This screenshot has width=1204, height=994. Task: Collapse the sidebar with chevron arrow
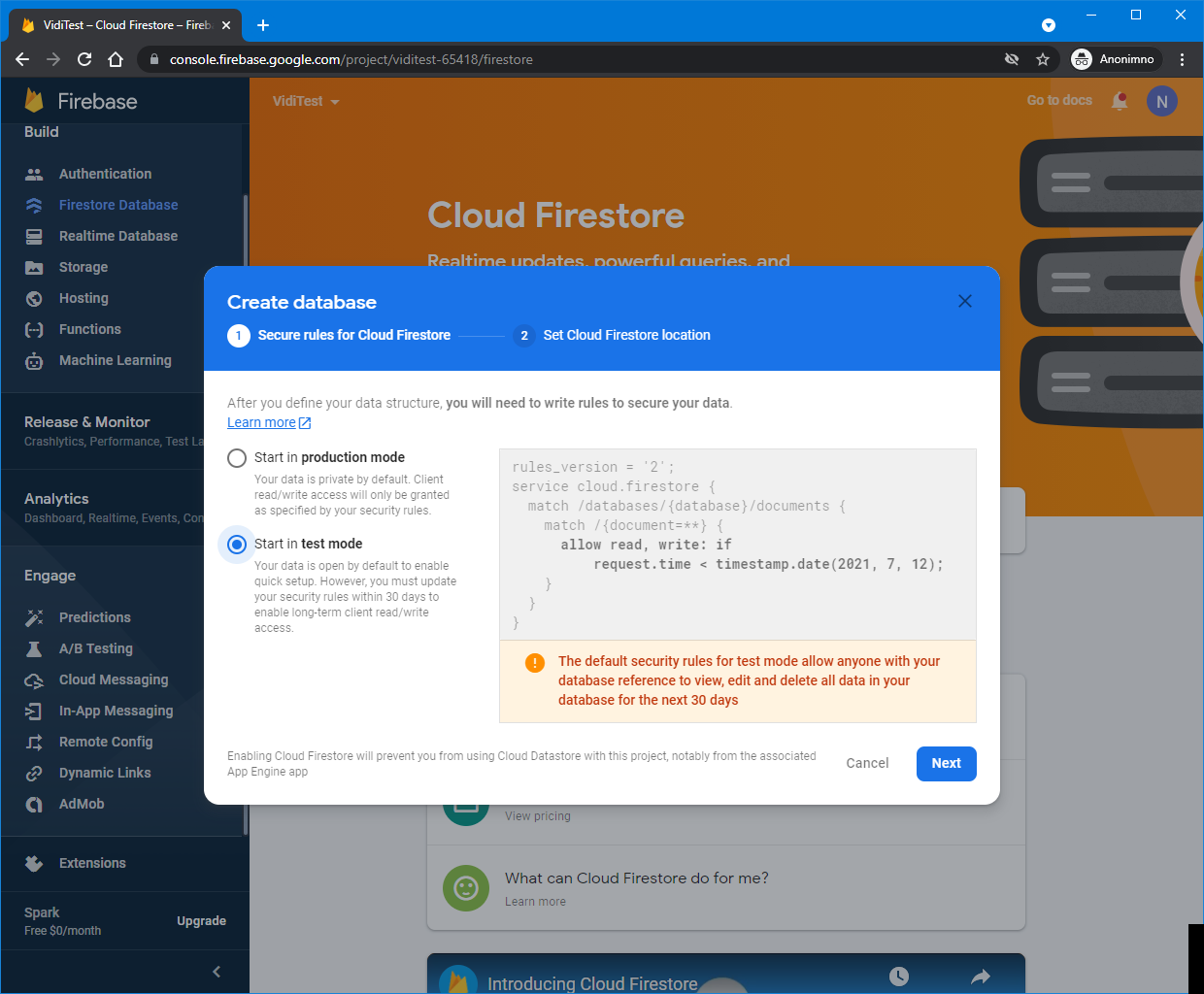pyautogui.click(x=217, y=972)
